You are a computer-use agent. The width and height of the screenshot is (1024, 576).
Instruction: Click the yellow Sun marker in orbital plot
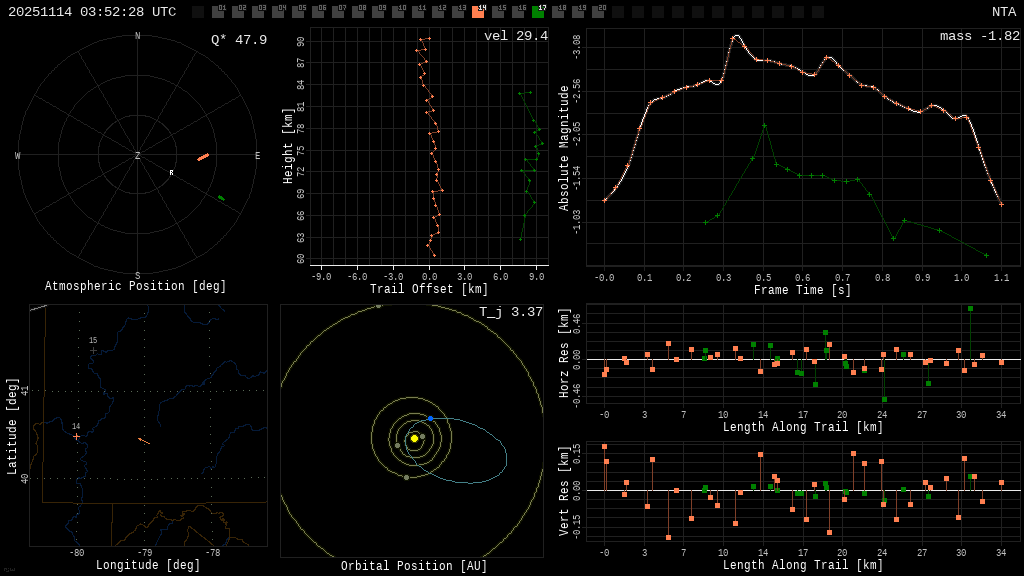(x=414, y=438)
